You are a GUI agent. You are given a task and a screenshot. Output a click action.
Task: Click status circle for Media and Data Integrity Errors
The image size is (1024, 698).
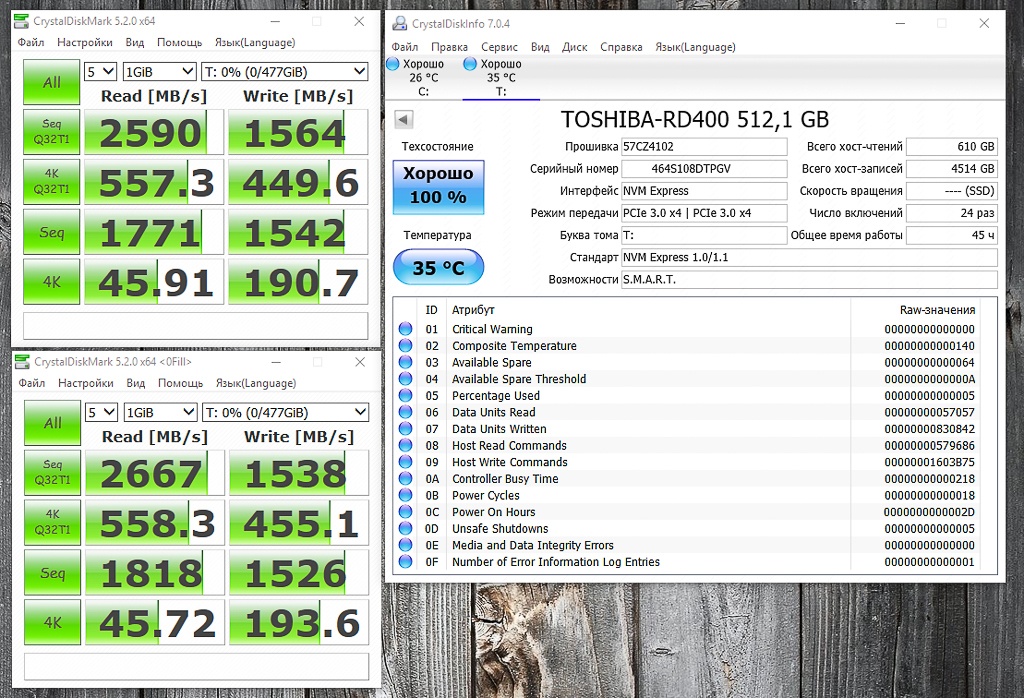(x=406, y=545)
